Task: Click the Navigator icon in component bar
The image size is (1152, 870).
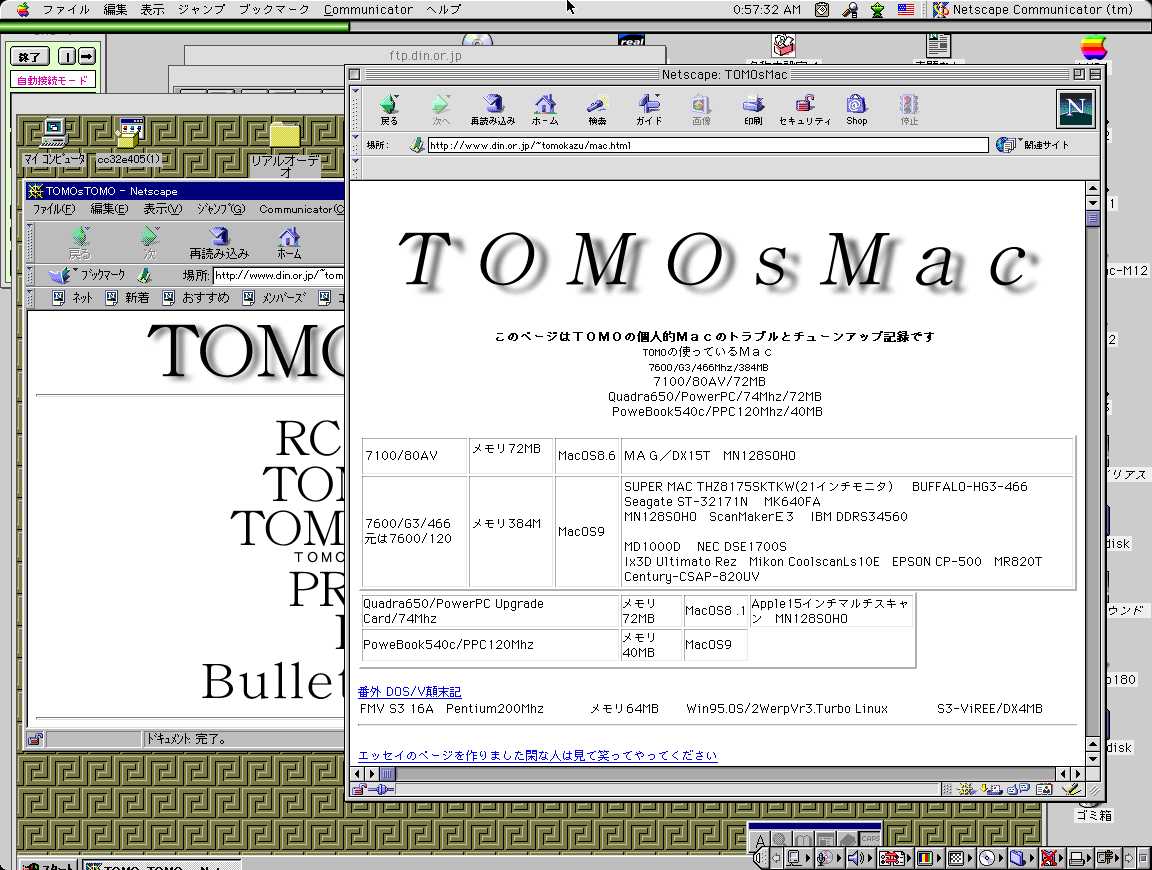Action: pos(966,789)
